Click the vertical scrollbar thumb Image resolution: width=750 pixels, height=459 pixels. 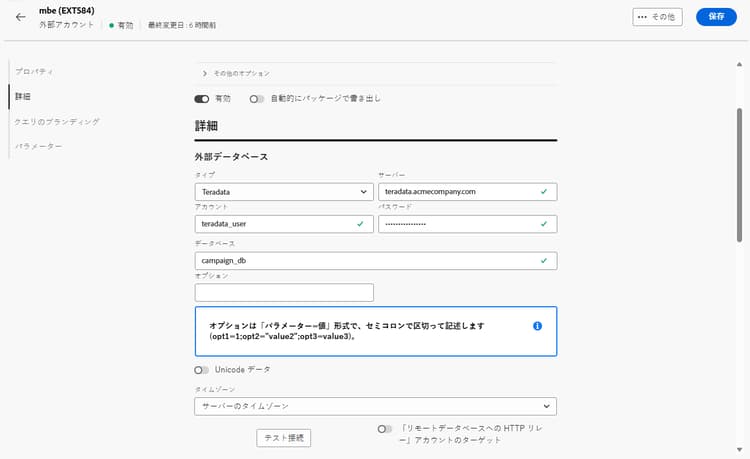point(739,175)
